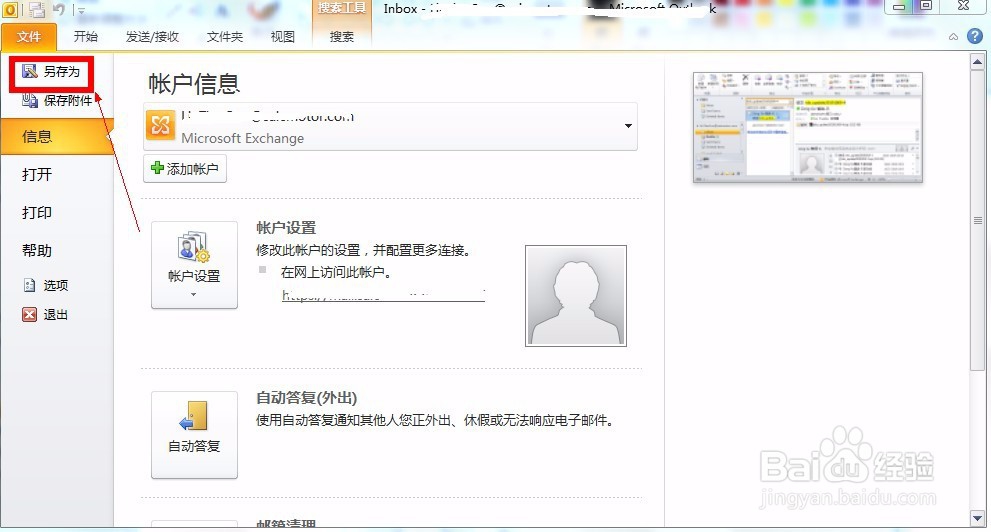Click the Outlook icon in title bar
Image resolution: width=991 pixels, height=532 pixels.
click(x=9, y=9)
